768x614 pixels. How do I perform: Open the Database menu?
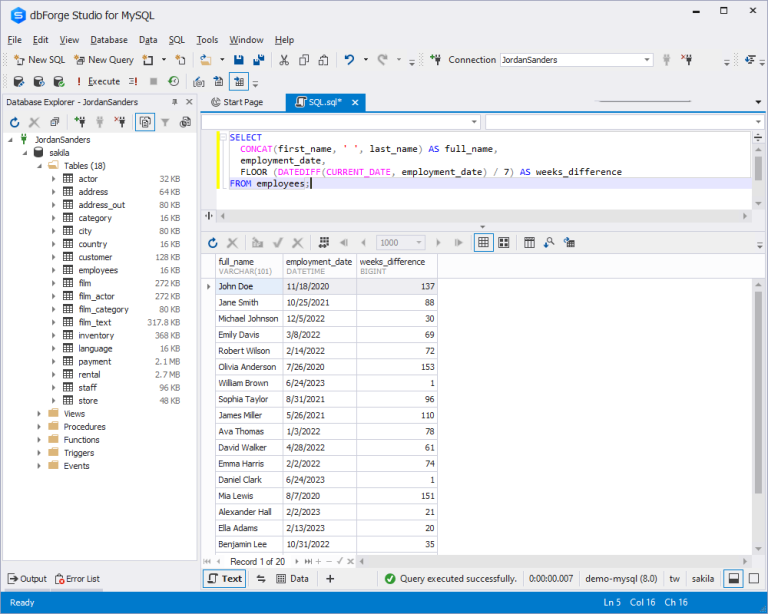click(x=108, y=40)
